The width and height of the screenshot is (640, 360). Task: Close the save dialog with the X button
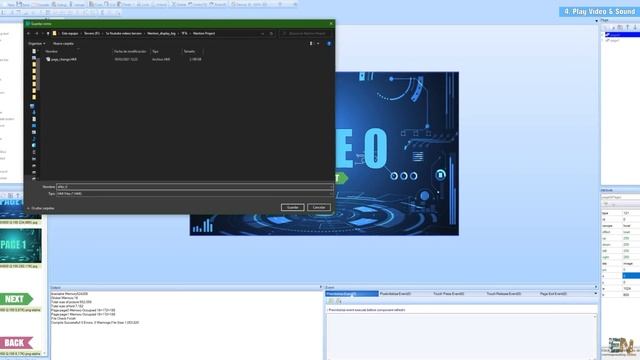pyautogui.click(x=331, y=24)
